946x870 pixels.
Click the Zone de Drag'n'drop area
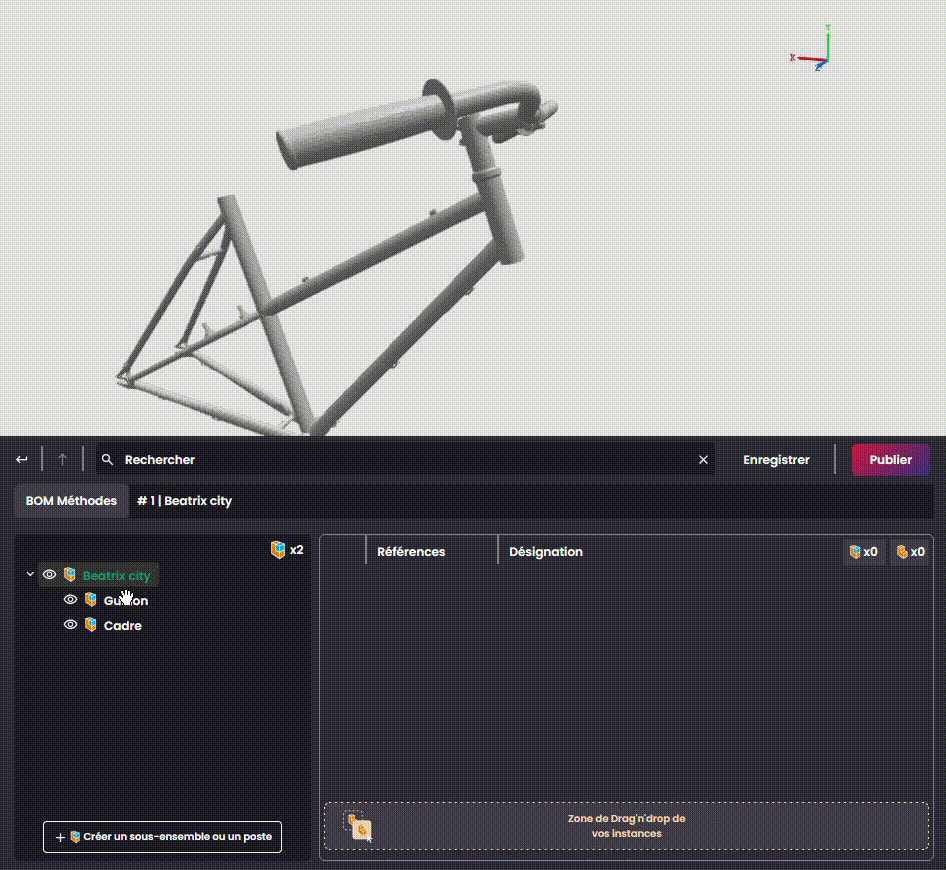[x=626, y=826]
